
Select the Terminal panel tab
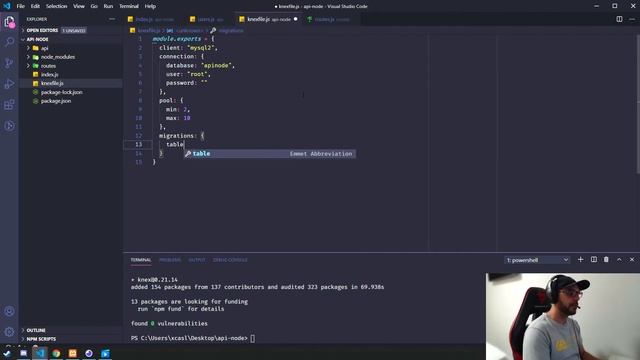[141, 260]
